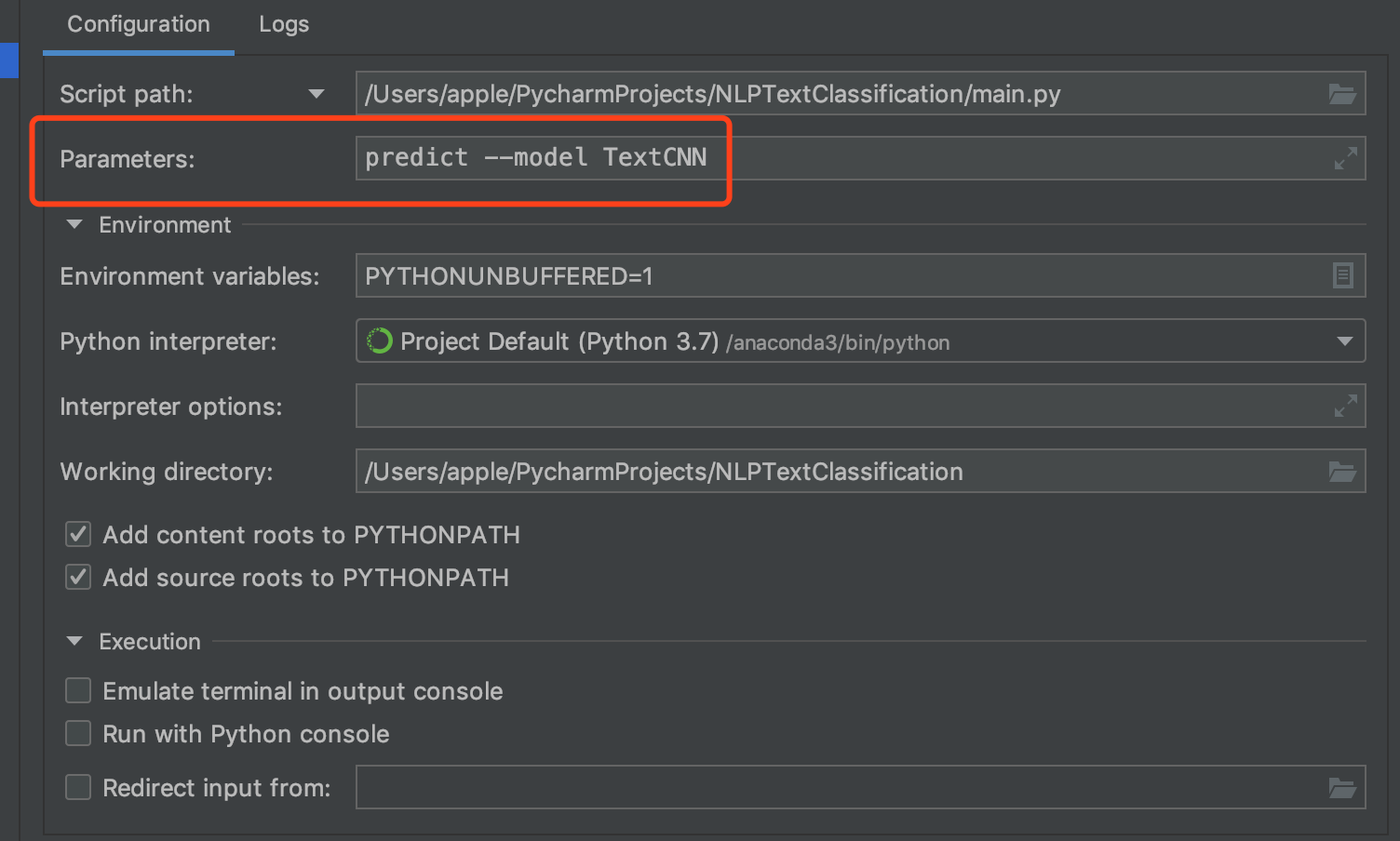Open the Environment variables editor icon
The width and height of the screenshot is (1400, 841).
coord(1341,275)
